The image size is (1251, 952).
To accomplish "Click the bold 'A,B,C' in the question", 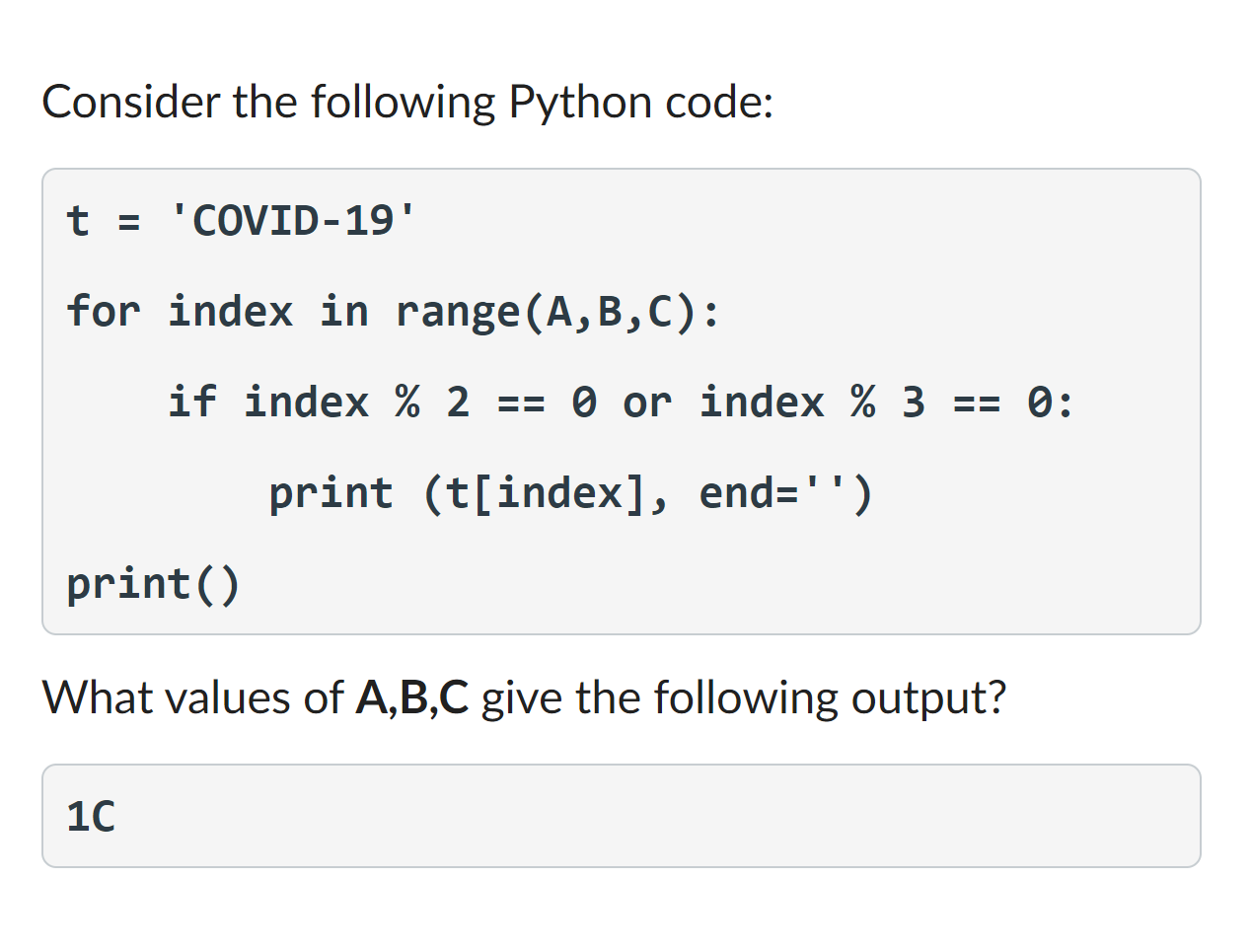I will [411, 697].
